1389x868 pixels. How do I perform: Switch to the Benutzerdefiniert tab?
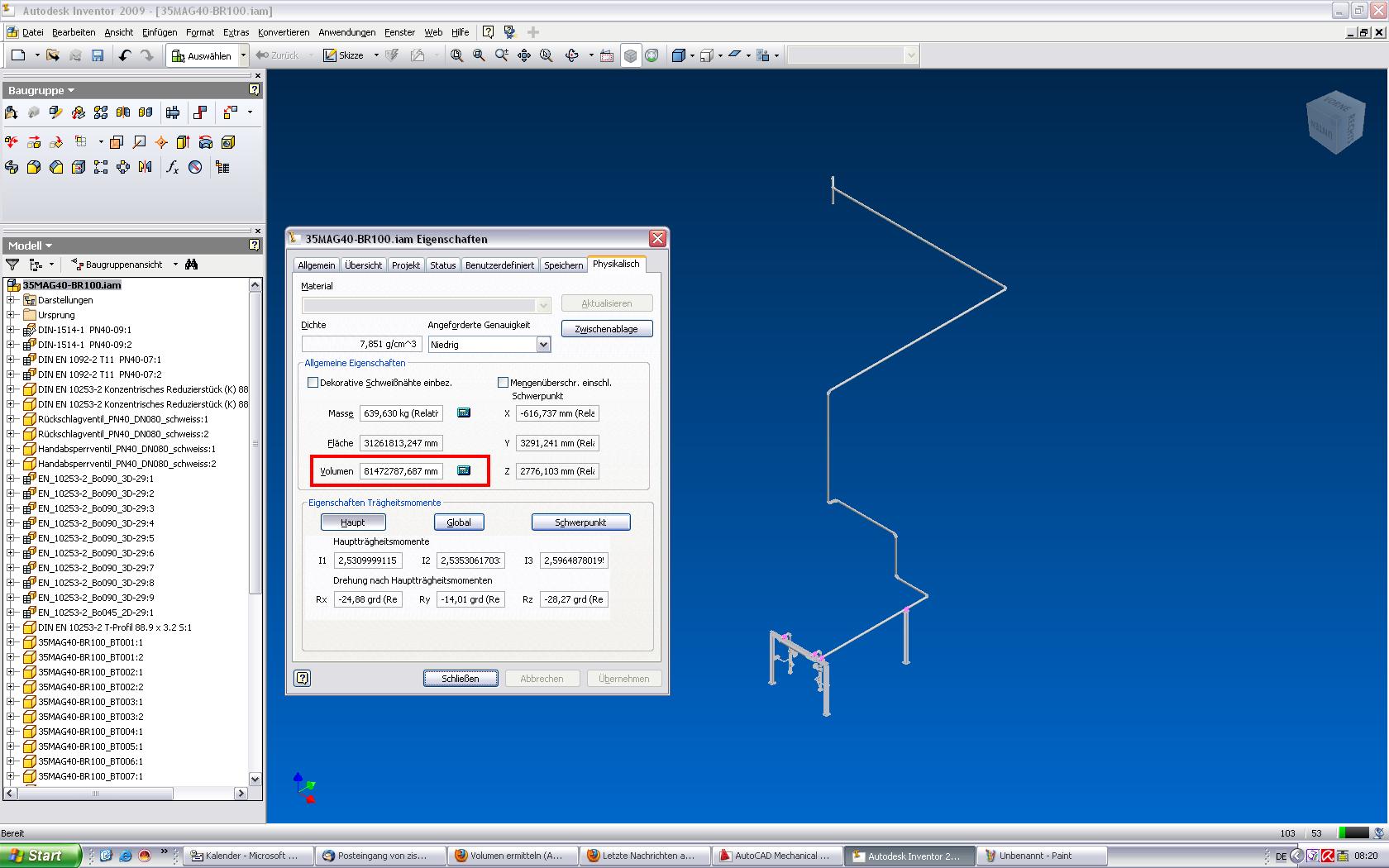[x=499, y=265]
